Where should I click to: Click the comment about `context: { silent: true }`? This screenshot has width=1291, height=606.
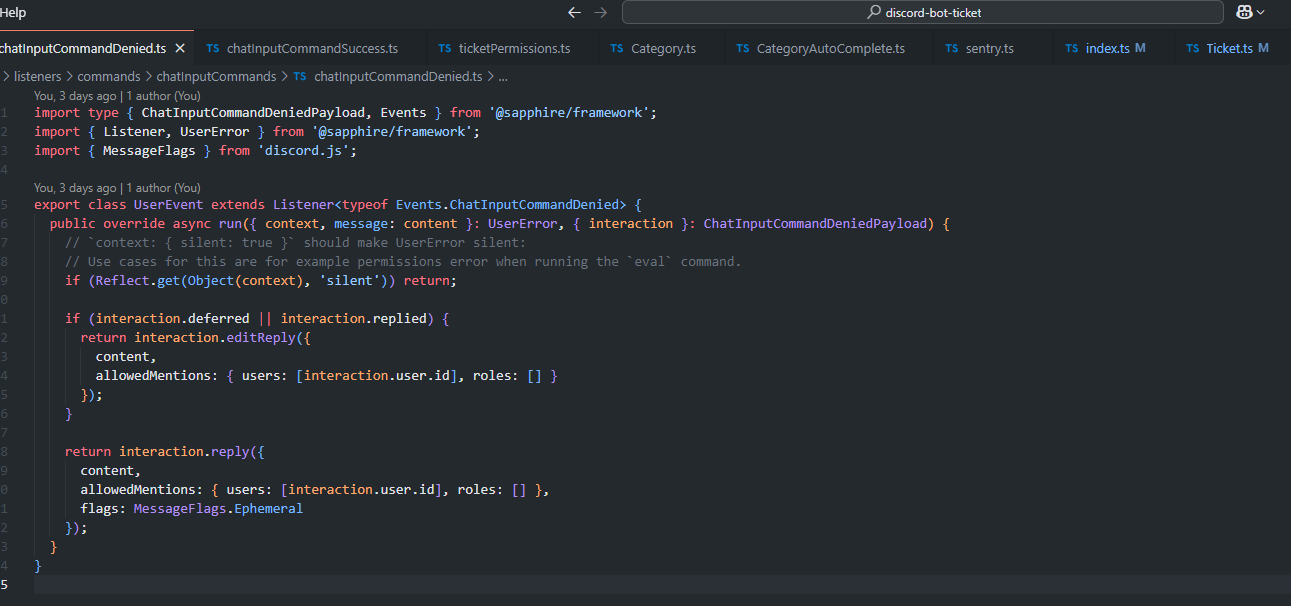coord(295,242)
